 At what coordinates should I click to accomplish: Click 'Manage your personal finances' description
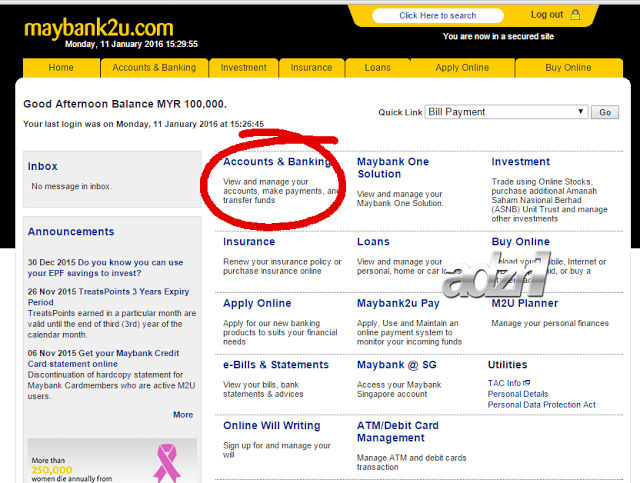pos(550,323)
